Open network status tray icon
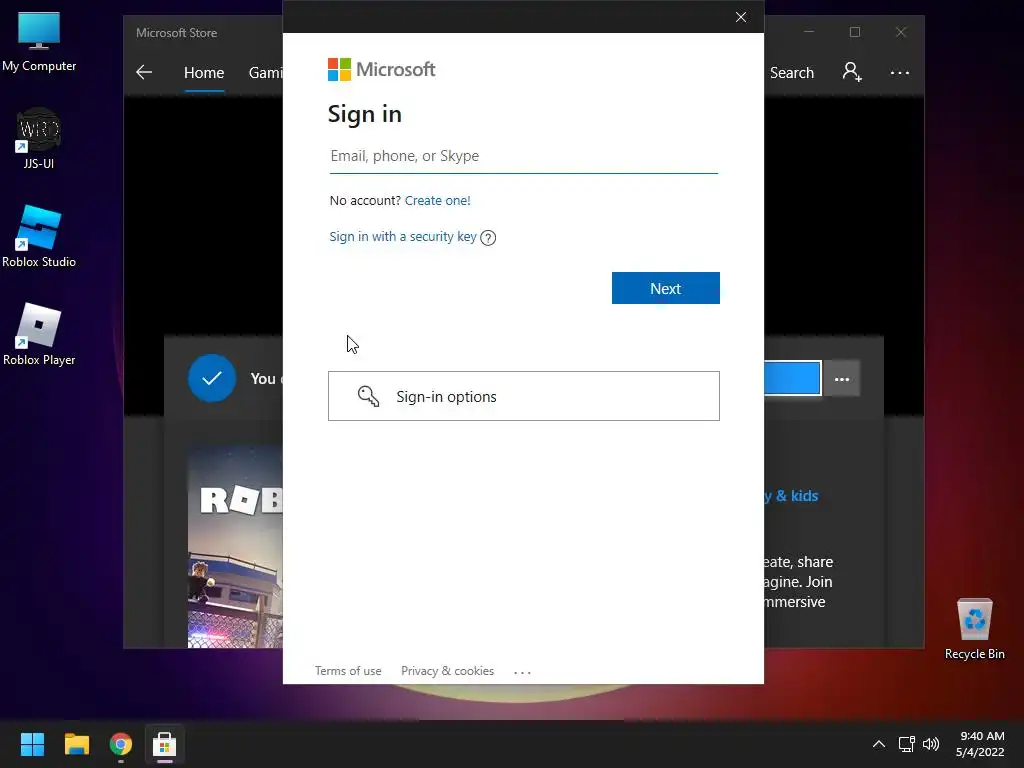Viewport: 1024px width, 768px height. (906, 744)
